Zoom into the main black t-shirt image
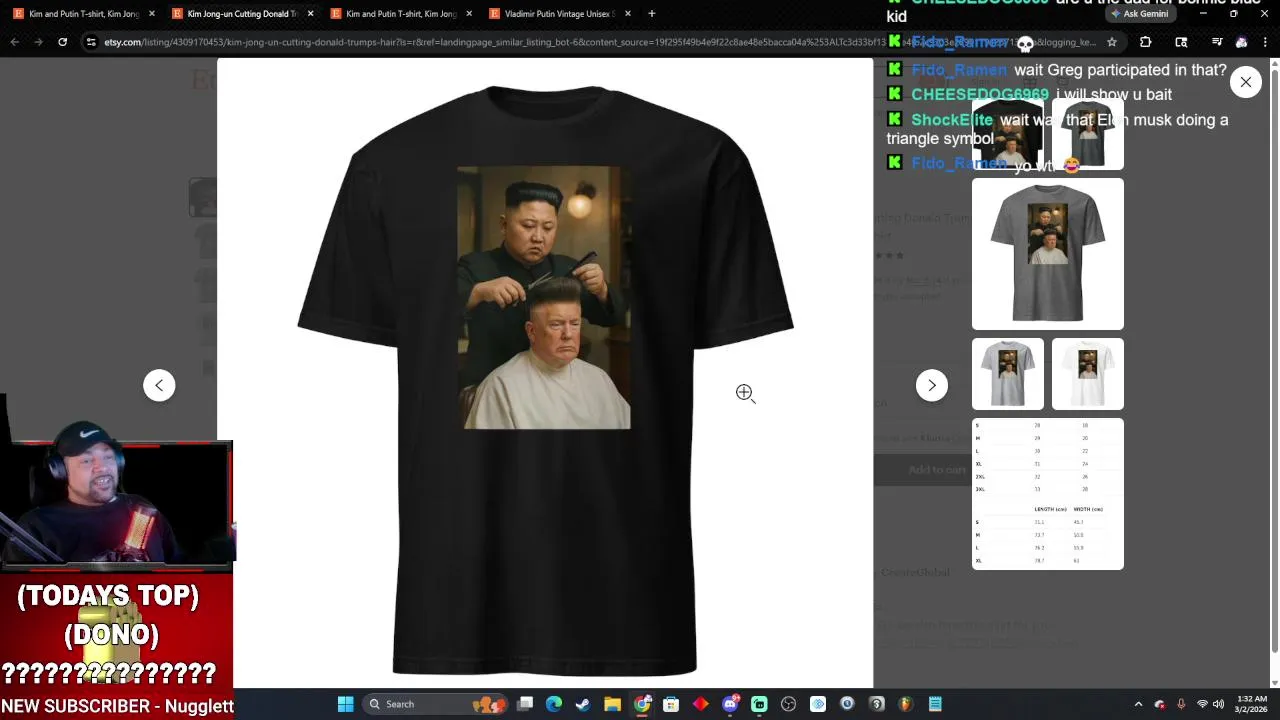 tap(545, 380)
